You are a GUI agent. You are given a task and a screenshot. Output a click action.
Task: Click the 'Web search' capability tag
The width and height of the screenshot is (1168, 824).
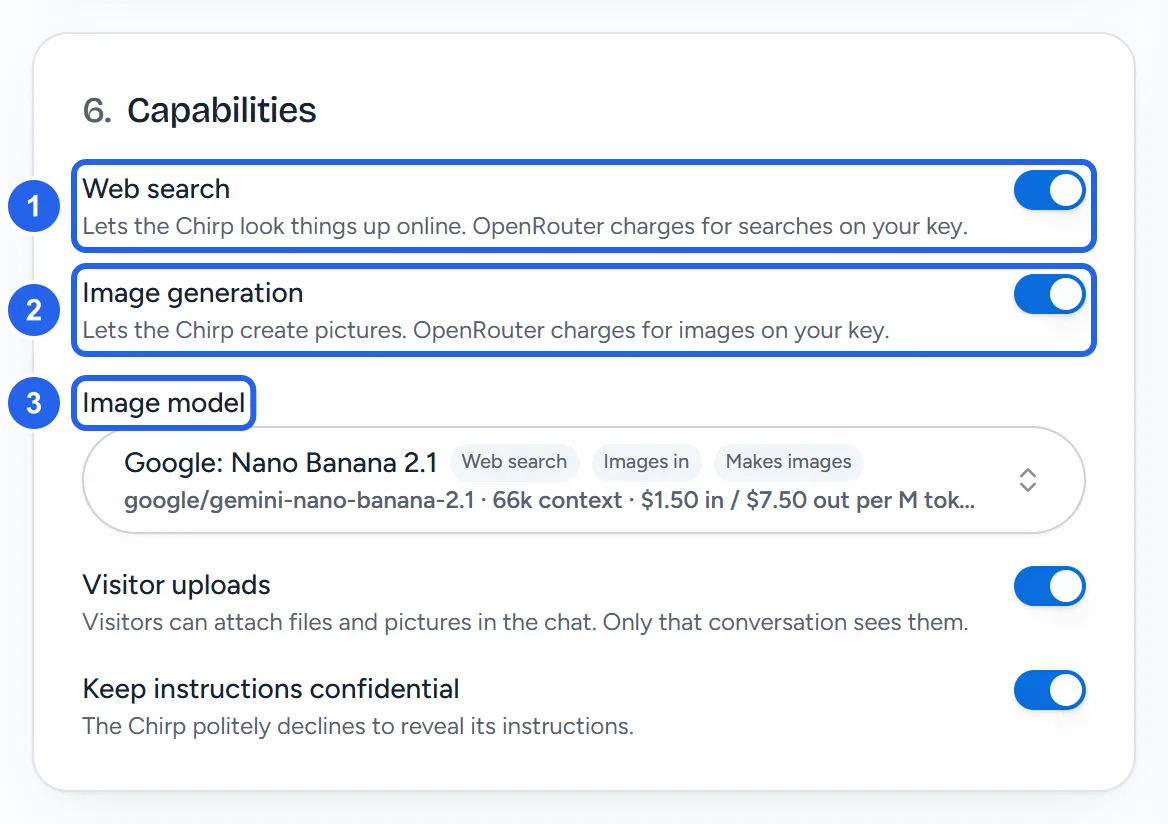pyautogui.click(x=514, y=462)
